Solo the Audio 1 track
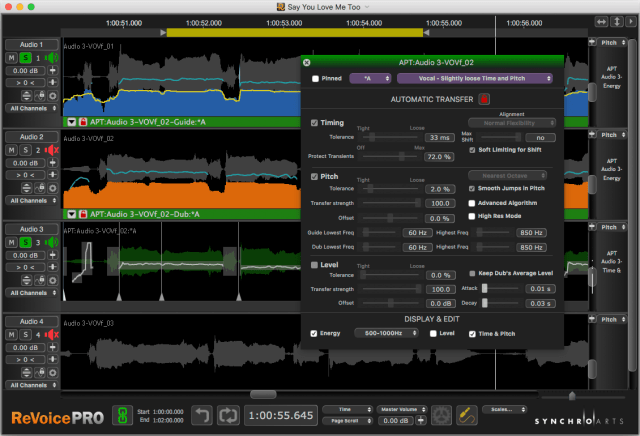 (25, 58)
